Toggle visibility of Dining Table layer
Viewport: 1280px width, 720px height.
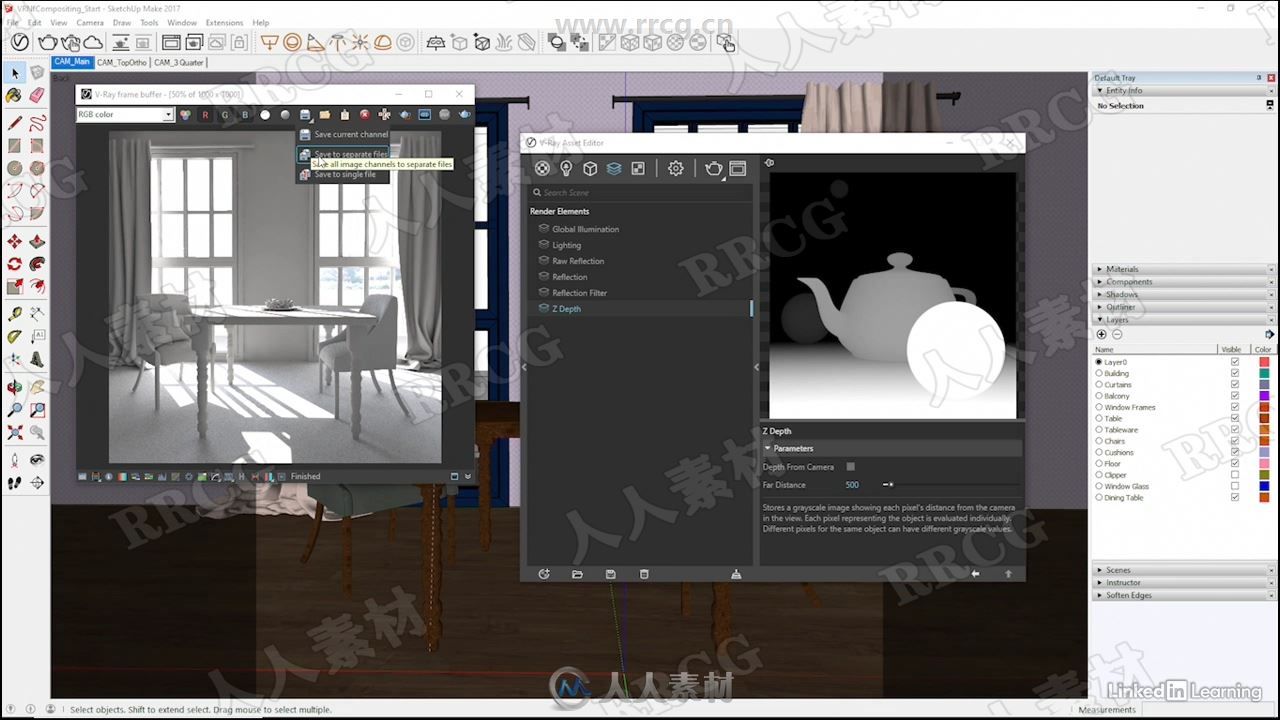point(1235,497)
